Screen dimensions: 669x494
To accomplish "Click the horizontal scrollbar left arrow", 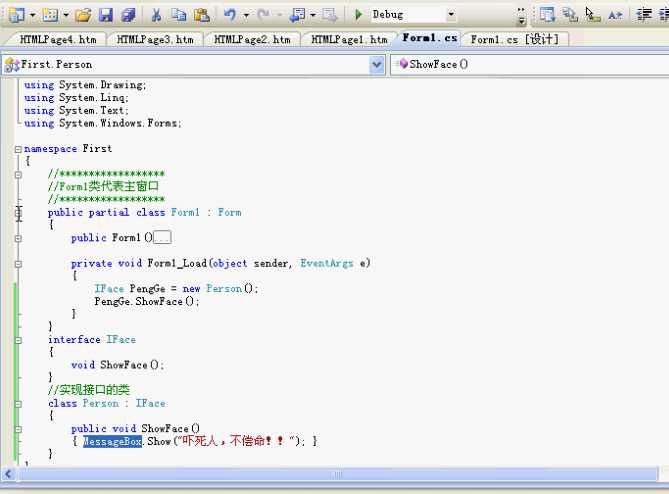I will pos(8,474).
